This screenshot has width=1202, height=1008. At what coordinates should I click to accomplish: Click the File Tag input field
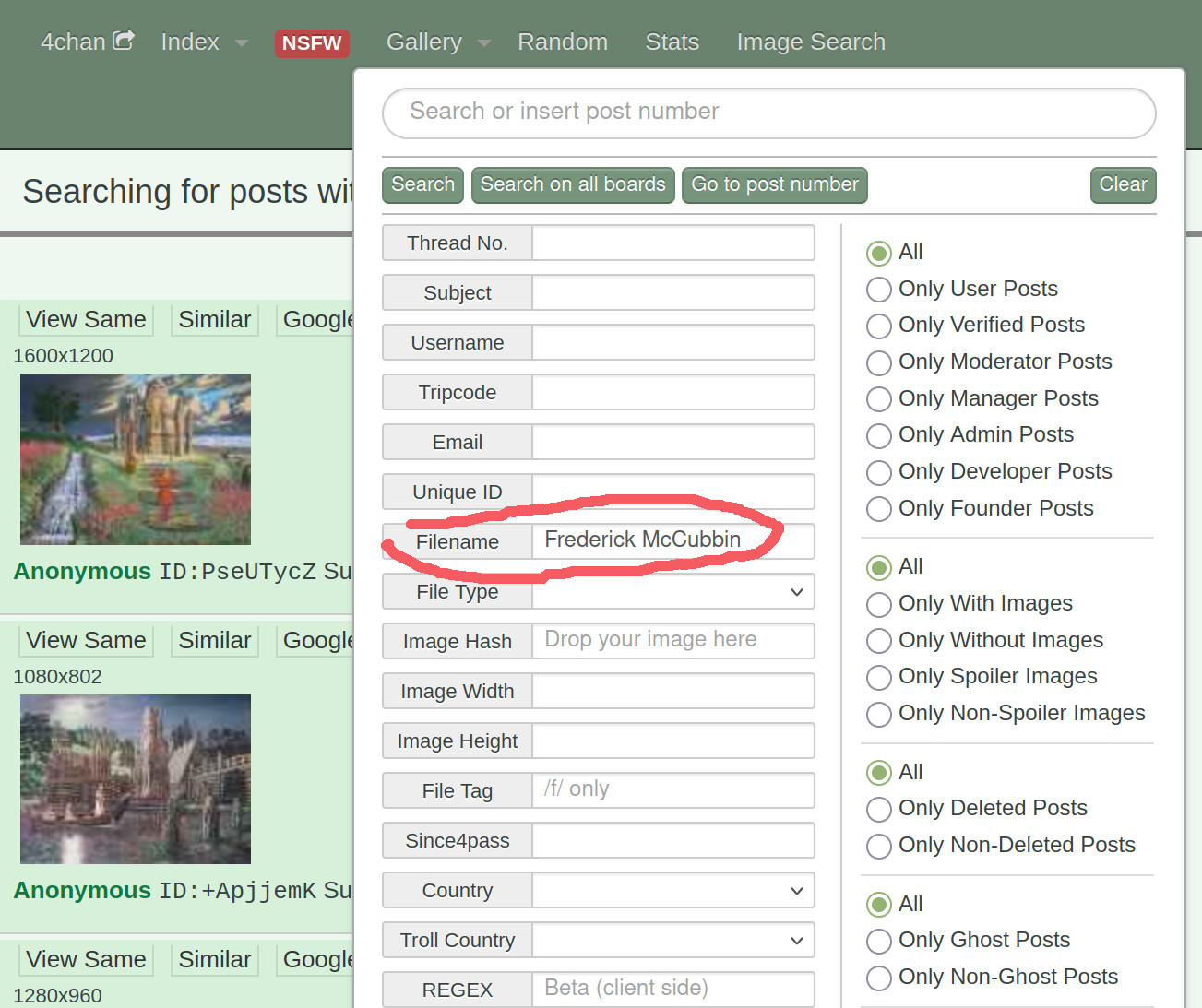tap(673, 791)
